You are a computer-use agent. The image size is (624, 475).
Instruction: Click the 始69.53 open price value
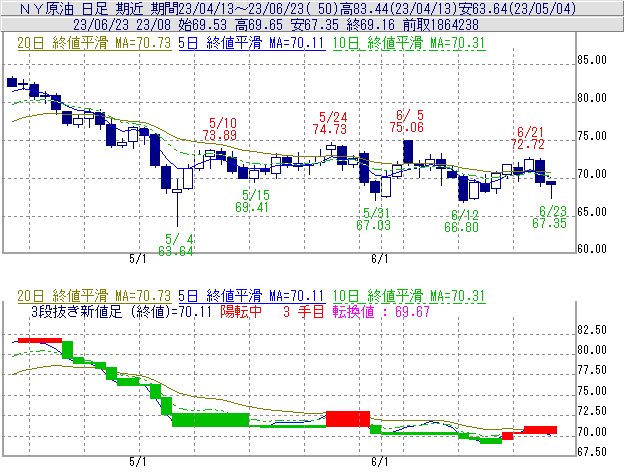[x=203, y=25]
